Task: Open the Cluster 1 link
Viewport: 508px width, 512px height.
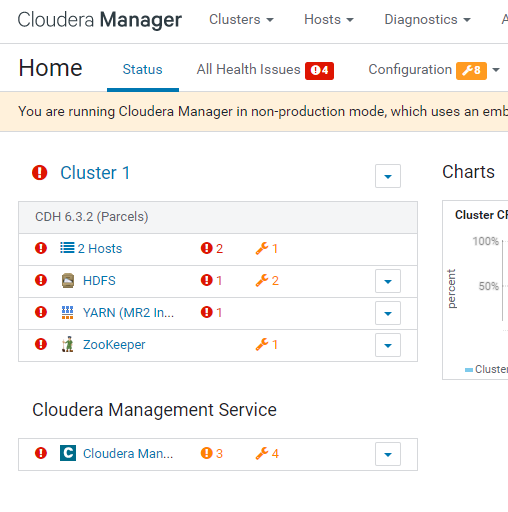Action: [95, 173]
